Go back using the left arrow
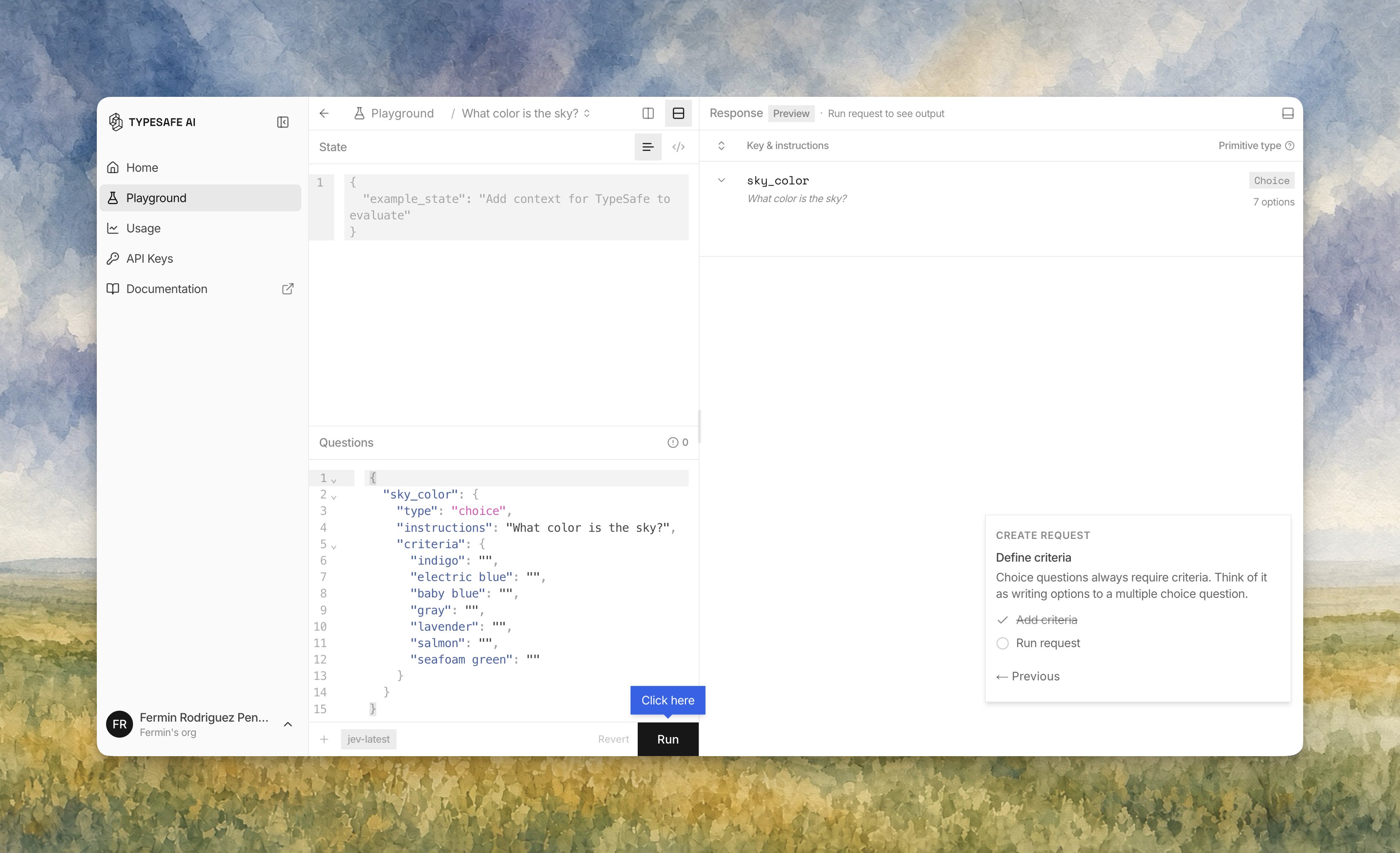1400x853 pixels. (324, 113)
